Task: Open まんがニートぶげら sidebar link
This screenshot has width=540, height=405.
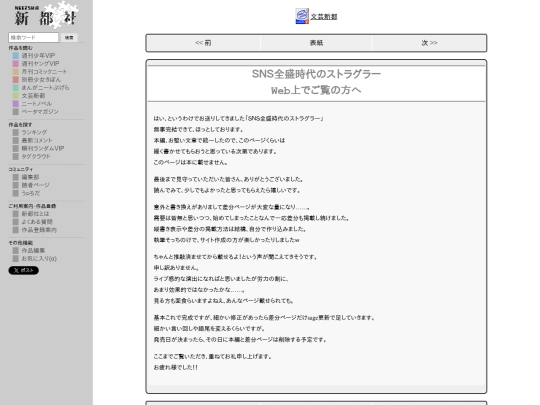Action: pyautogui.click(x=45, y=87)
